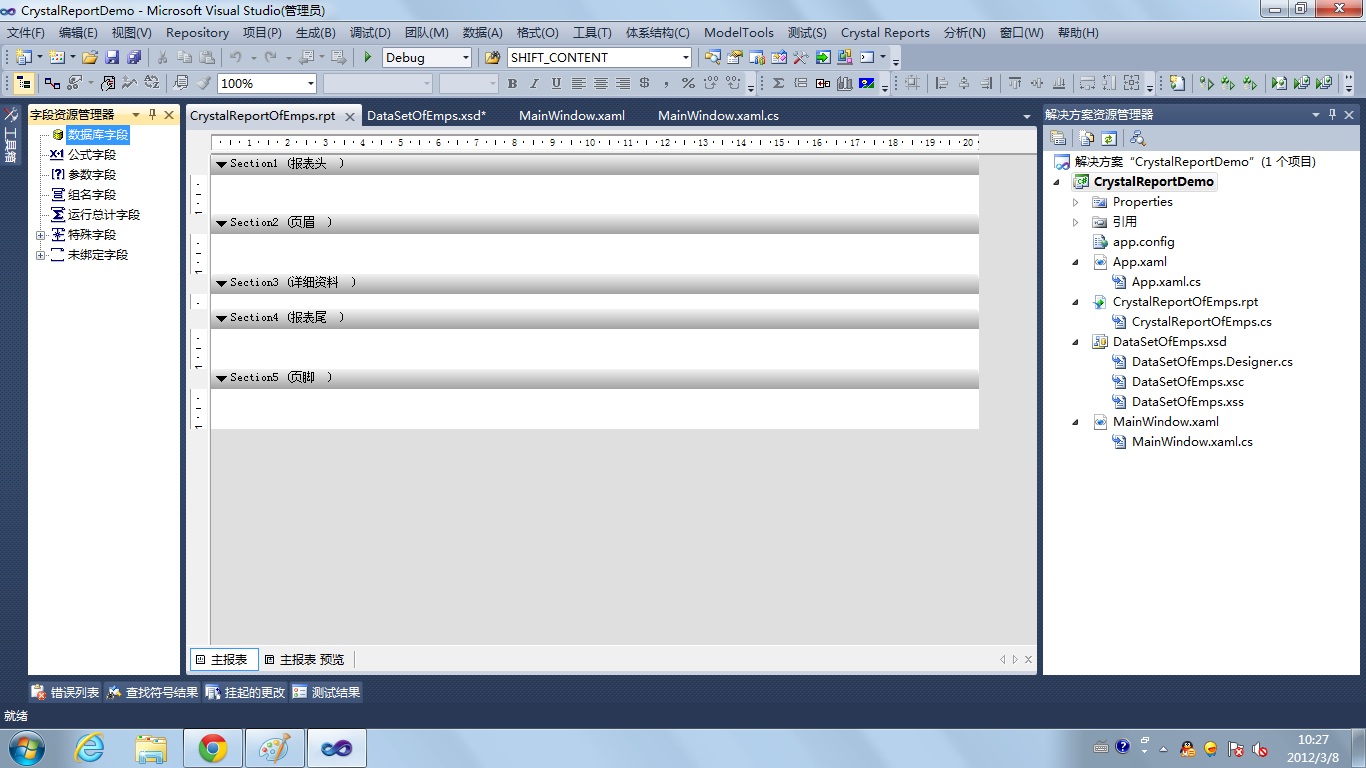The height and width of the screenshot is (768, 1366).
Task: Switch to DataSetOfEmps.xsd* tab
Action: (x=426, y=116)
